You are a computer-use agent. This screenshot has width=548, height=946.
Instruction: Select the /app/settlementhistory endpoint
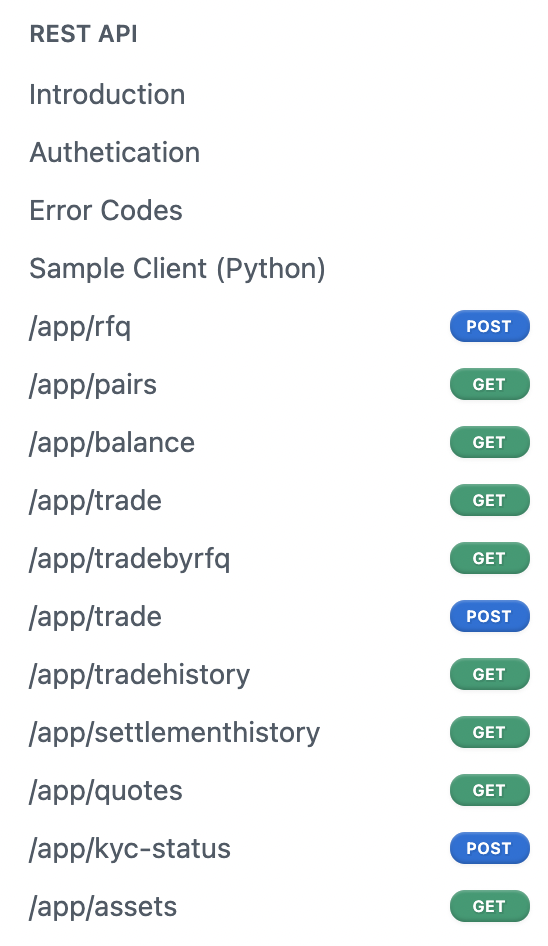[x=174, y=732]
